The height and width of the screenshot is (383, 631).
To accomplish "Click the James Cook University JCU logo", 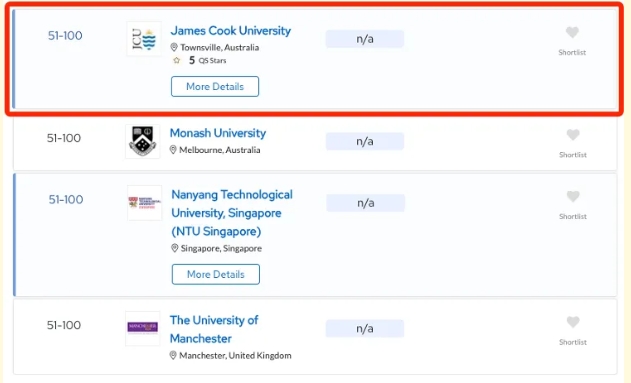I will (x=144, y=39).
